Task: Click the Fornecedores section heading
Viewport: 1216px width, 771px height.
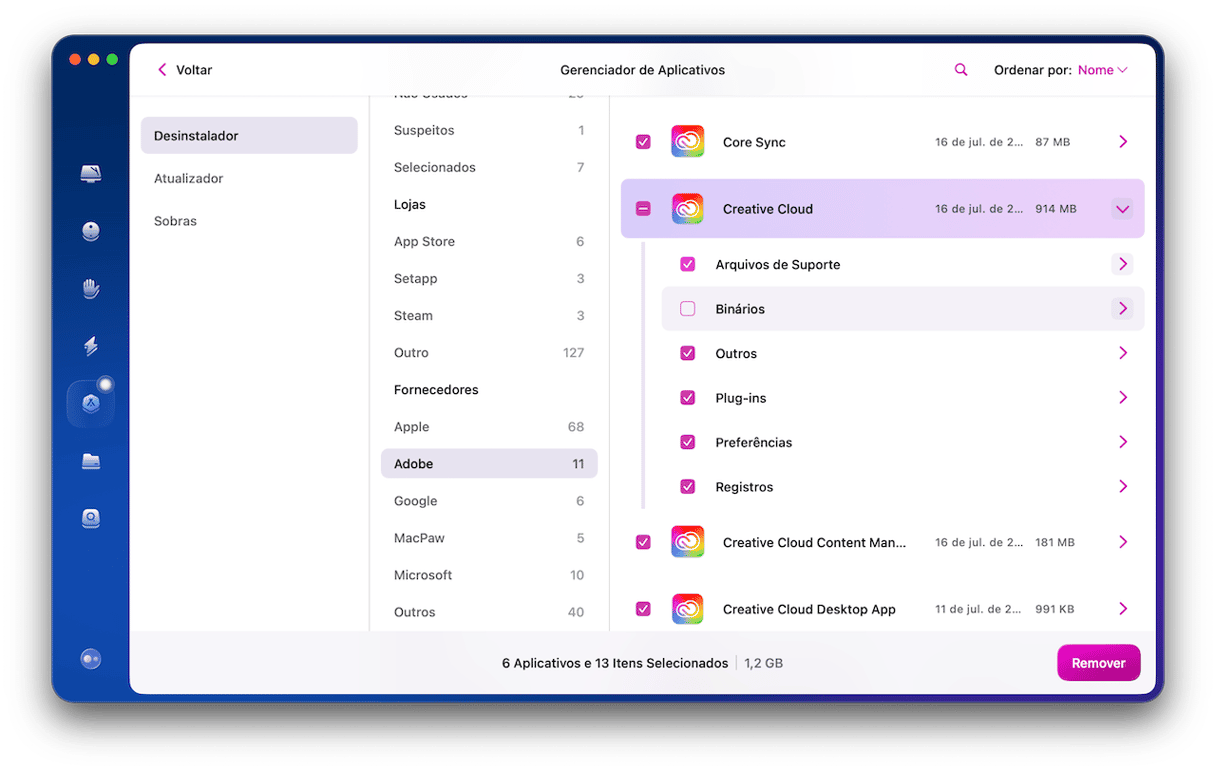Action: [x=436, y=389]
